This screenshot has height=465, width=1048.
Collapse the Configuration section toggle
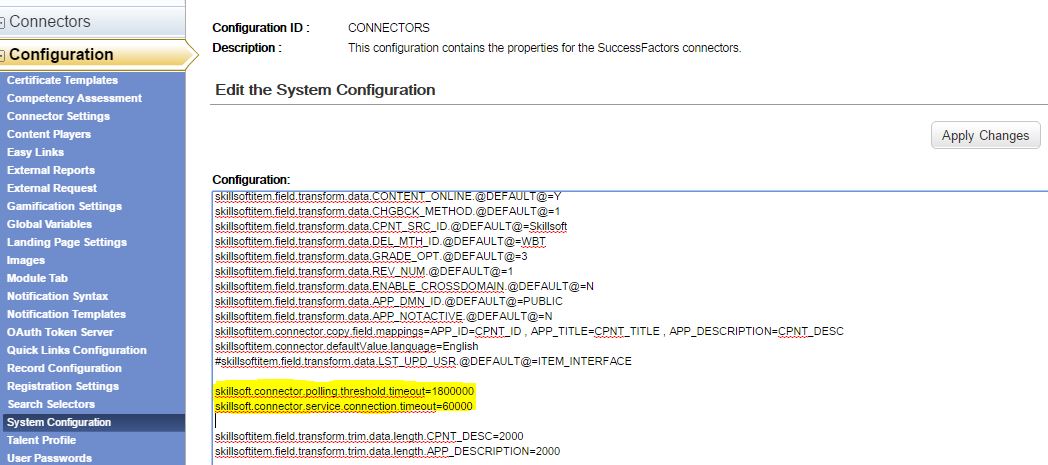(2, 55)
